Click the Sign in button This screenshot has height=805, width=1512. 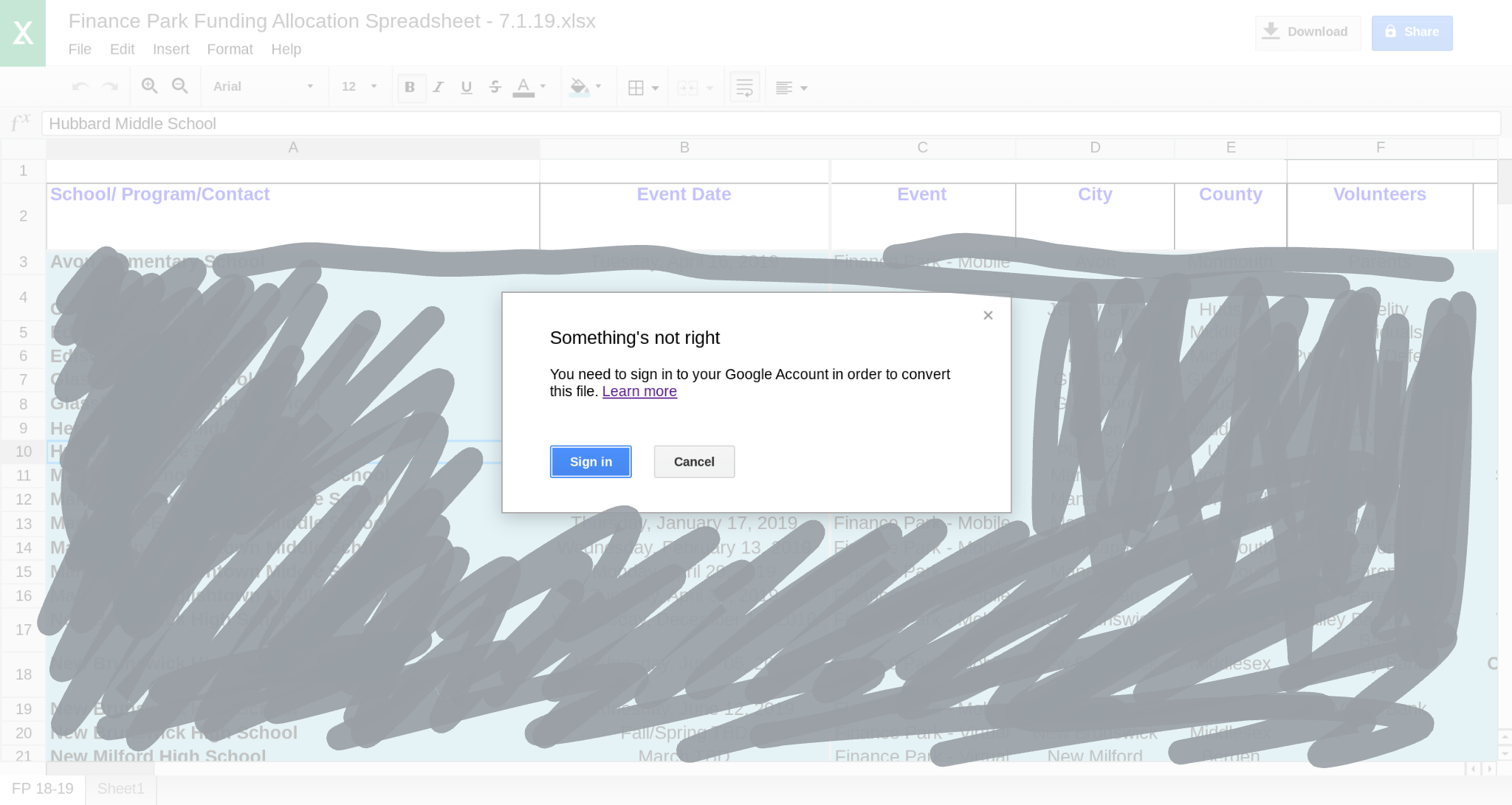pyautogui.click(x=591, y=462)
